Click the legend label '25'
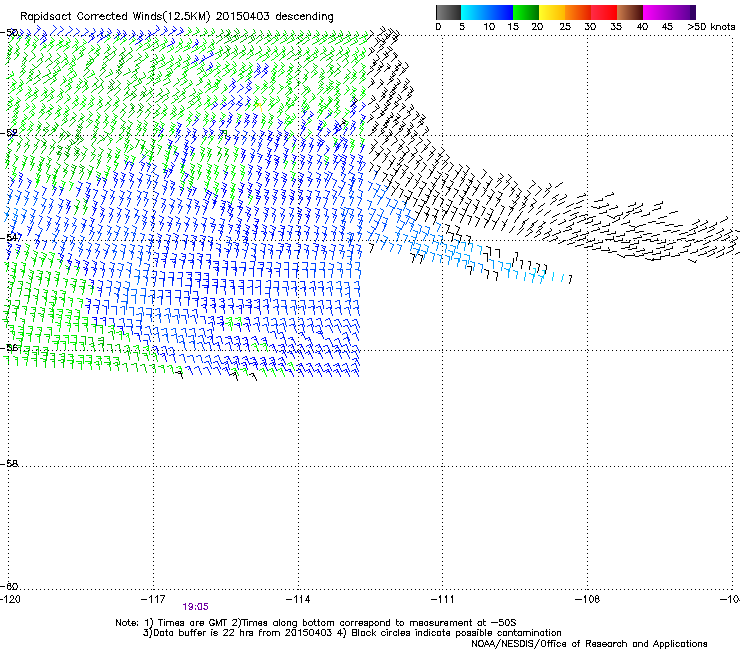 click(x=565, y=26)
